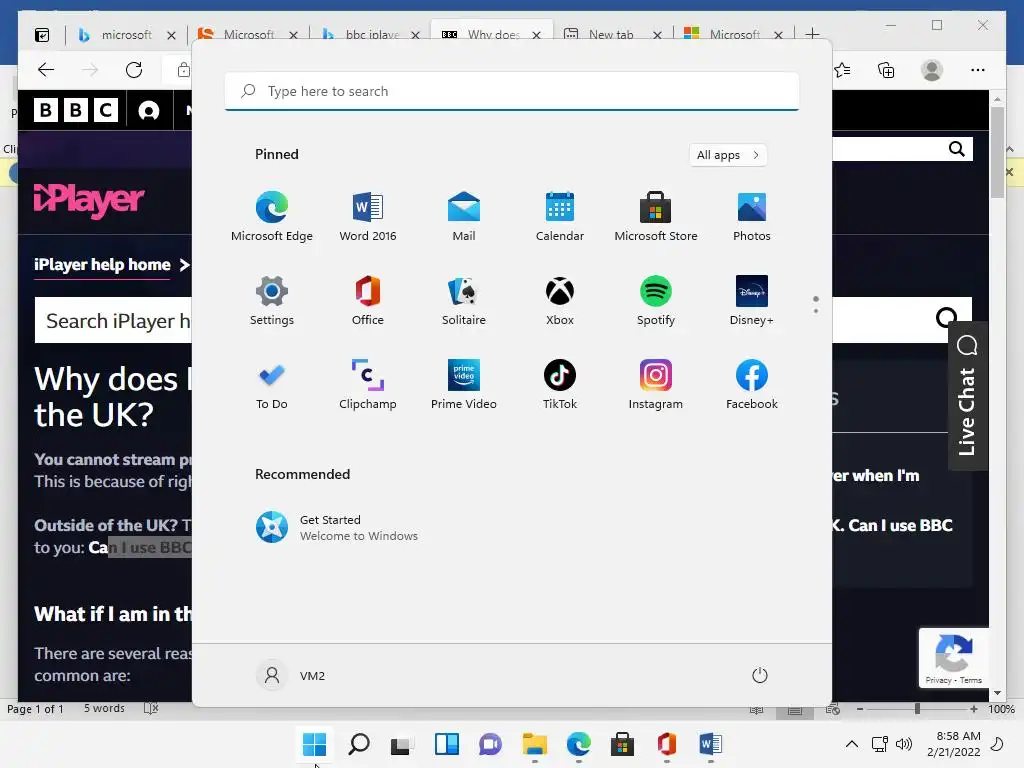Go to next page of pinned apps

point(816,310)
